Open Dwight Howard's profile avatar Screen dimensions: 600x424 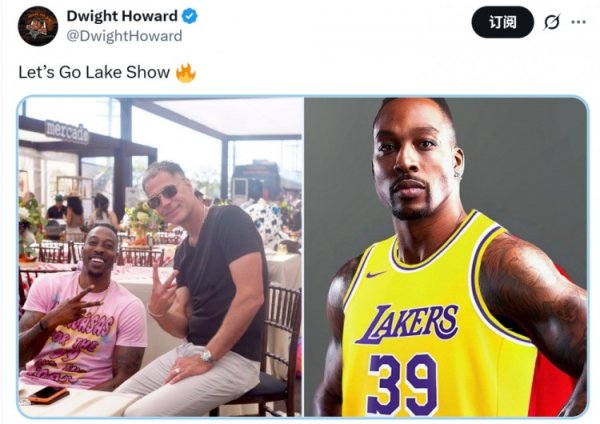pos(38,26)
